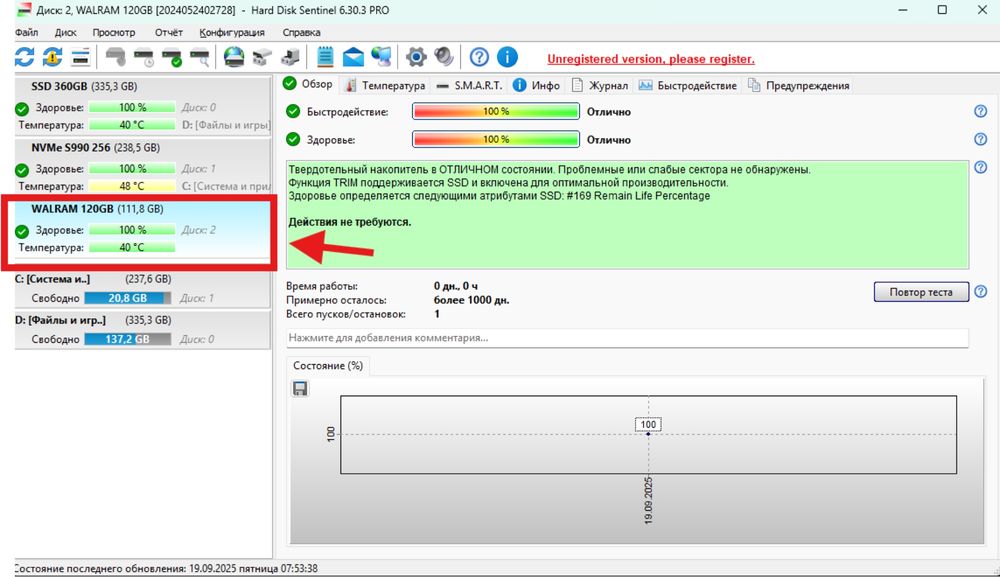Select the SSD 360GB disk entry

click(143, 105)
